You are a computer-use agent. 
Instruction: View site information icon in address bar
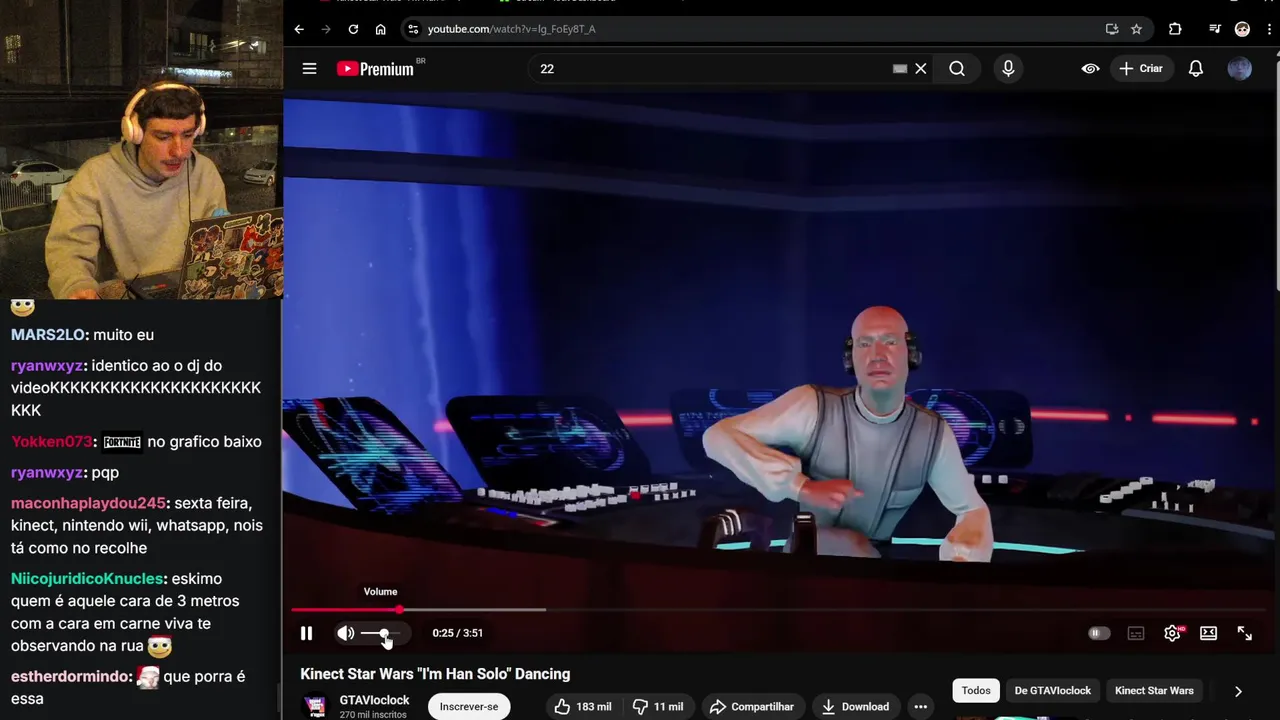tap(412, 29)
